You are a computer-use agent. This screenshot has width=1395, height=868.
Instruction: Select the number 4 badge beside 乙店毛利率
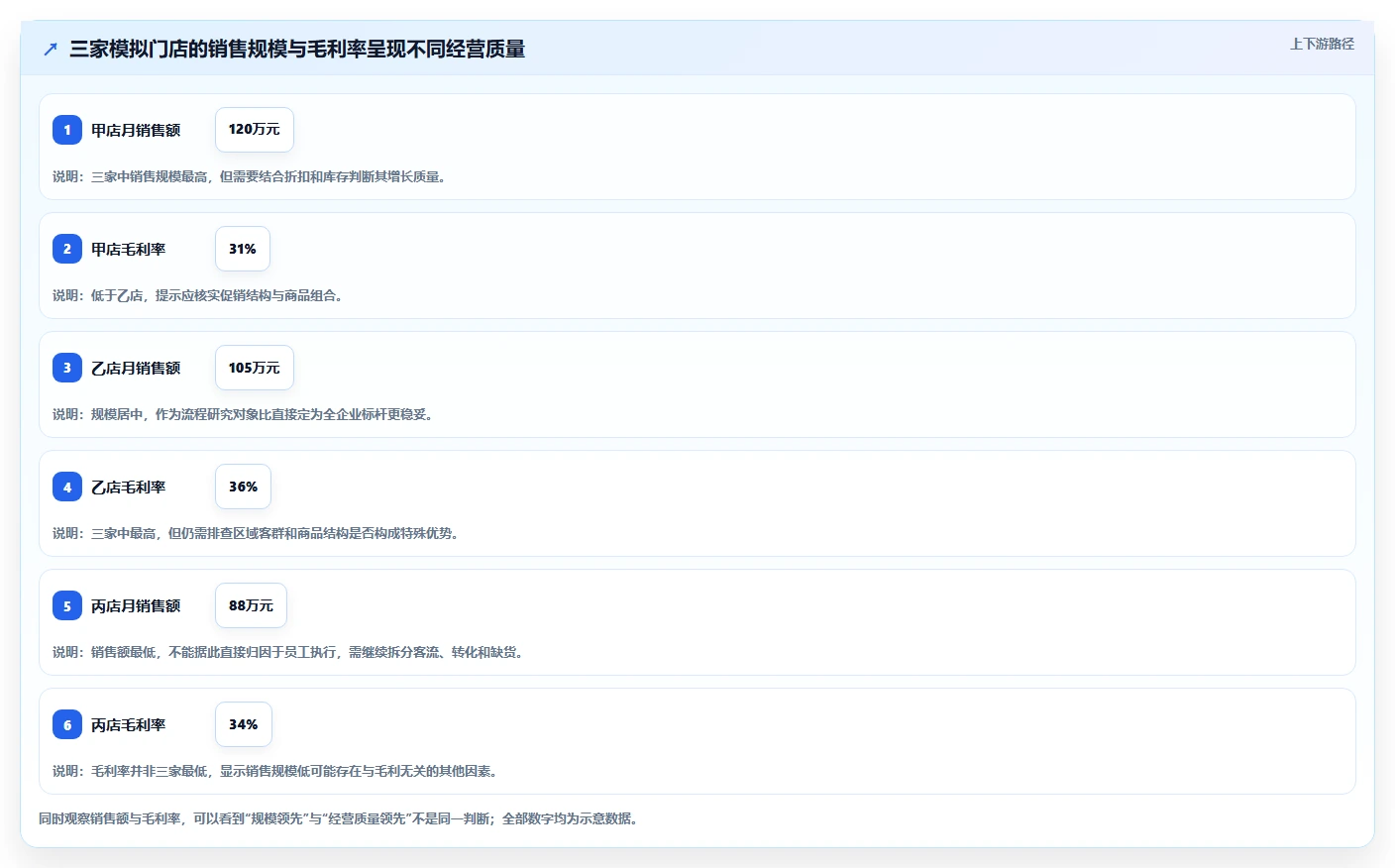pyautogui.click(x=67, y=487)
